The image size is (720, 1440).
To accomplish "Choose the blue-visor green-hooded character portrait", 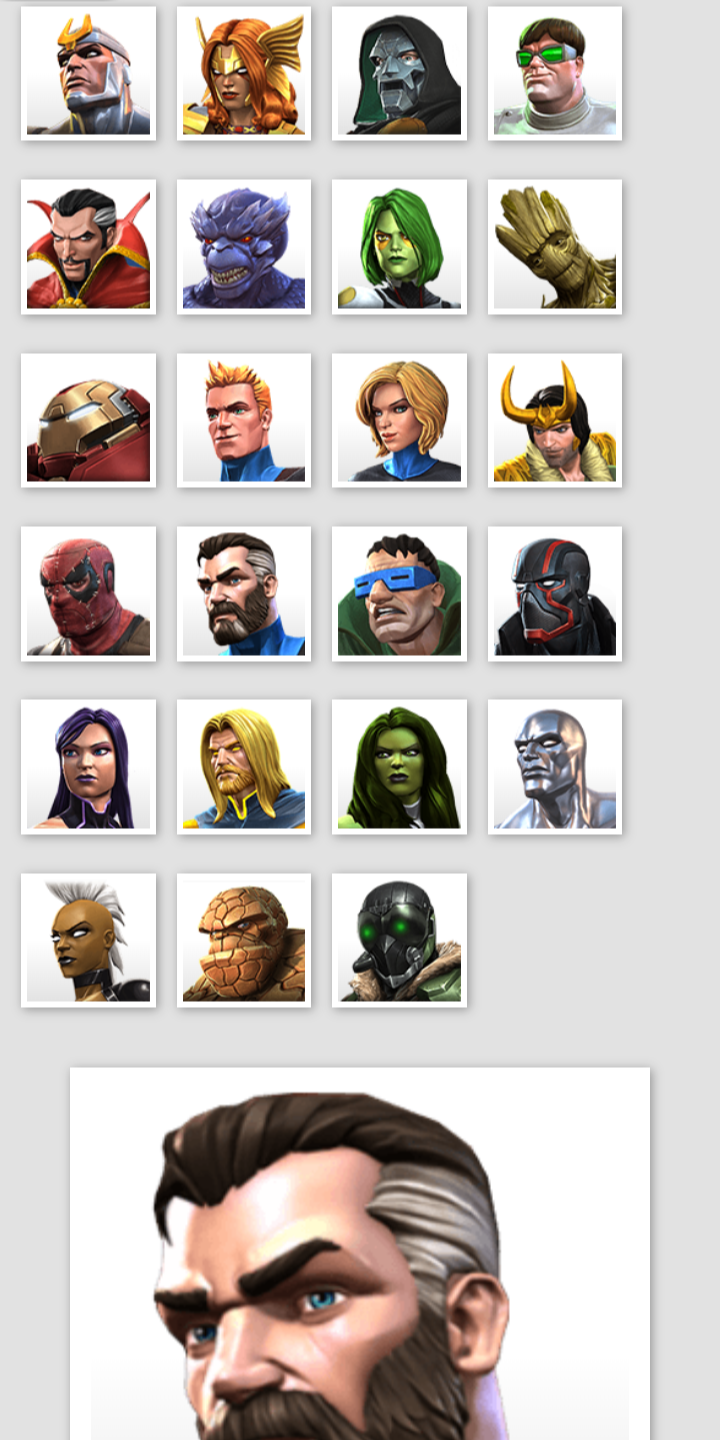I will point(399,594).
